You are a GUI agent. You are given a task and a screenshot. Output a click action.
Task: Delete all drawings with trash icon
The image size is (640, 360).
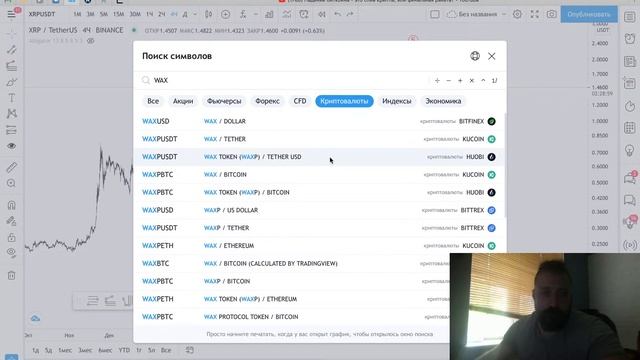click(11, 276)
